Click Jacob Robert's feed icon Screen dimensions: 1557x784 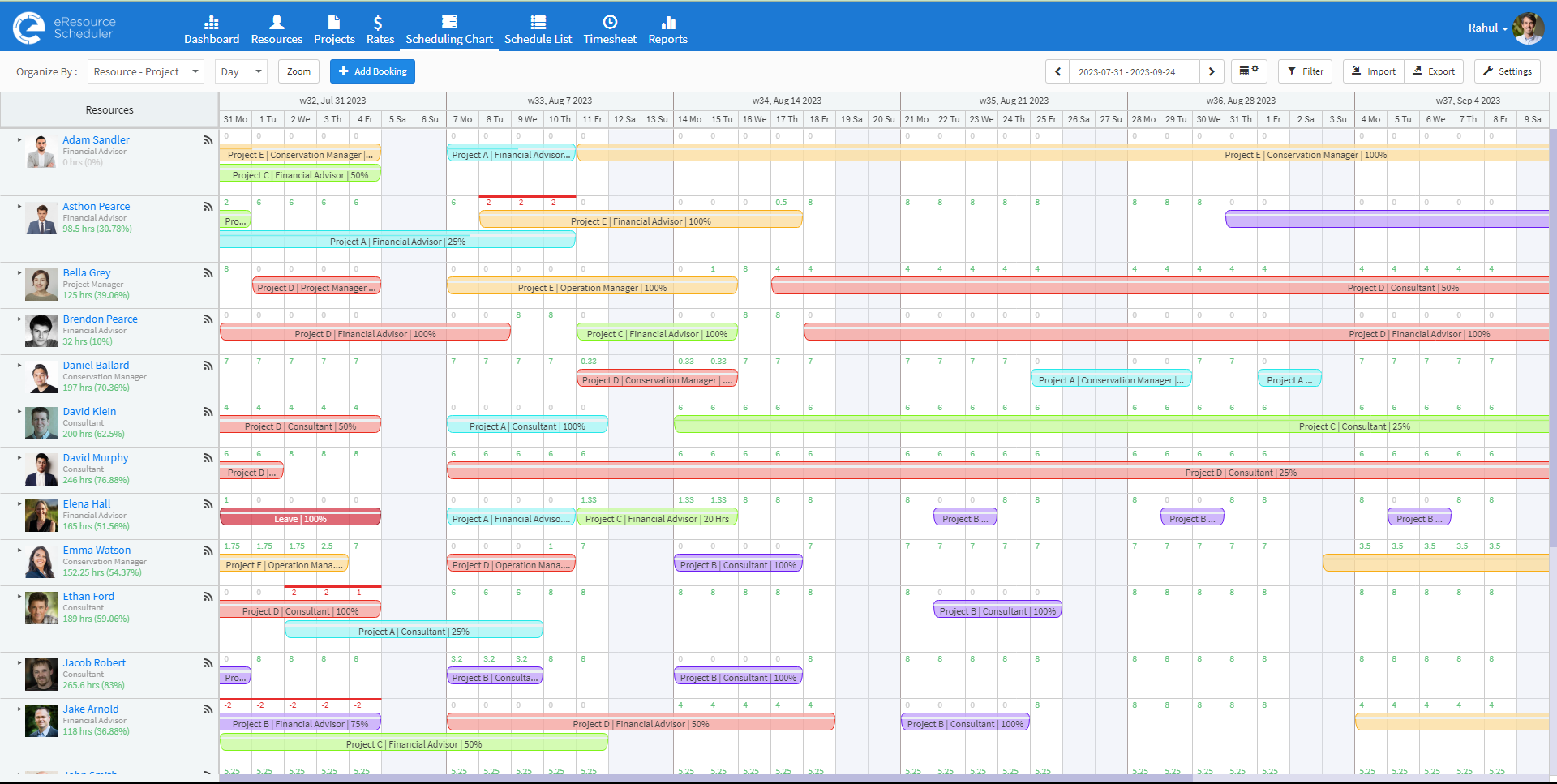coord(208,663)
